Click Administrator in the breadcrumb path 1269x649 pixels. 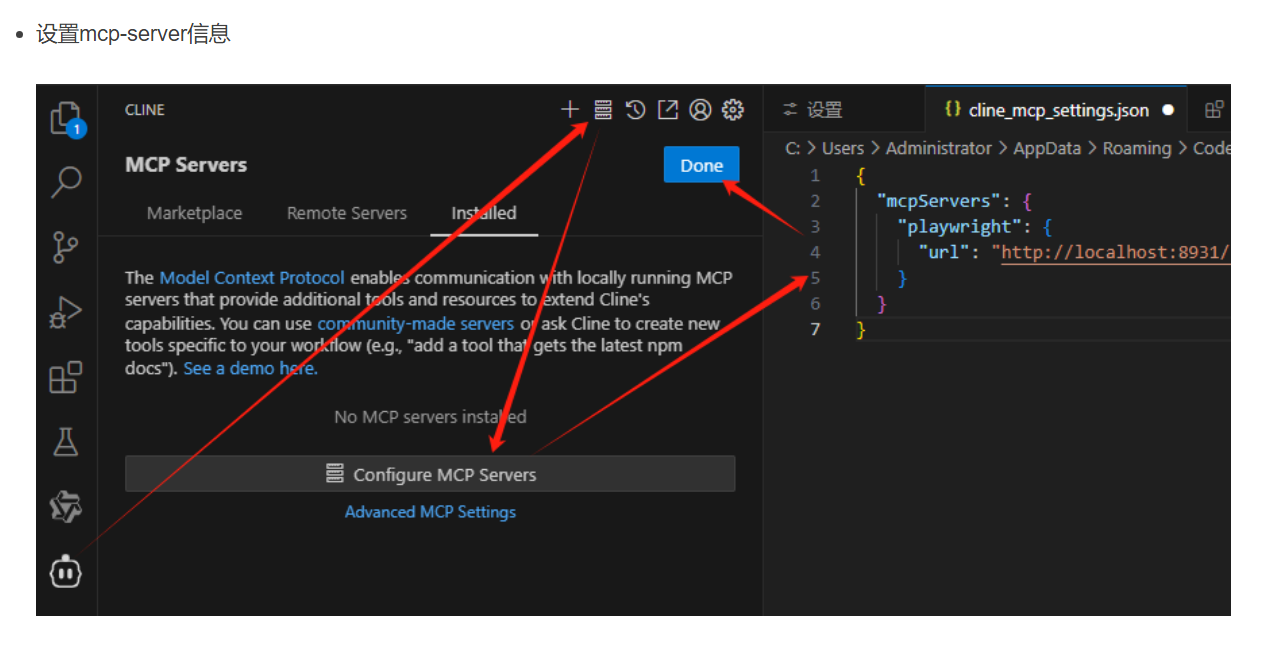(938, 147)
